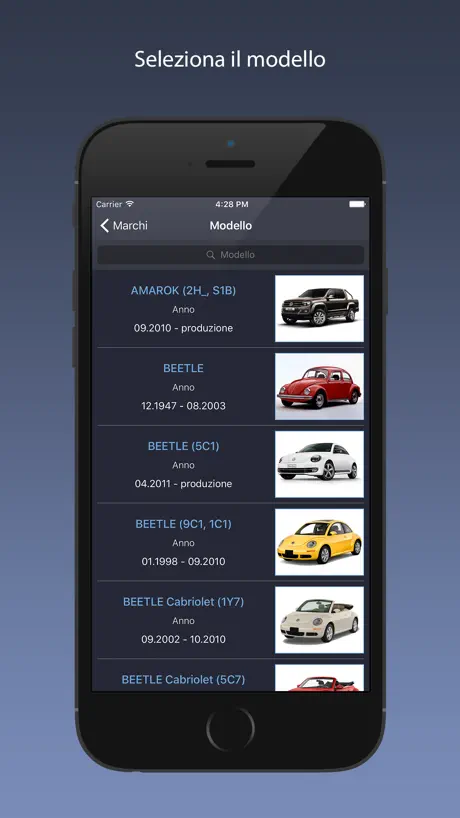The height and width of the screenshot is (818, 460).
Task: Click the '12.1947 - 08.2003' date text
Action: click(x=183, y=406)
